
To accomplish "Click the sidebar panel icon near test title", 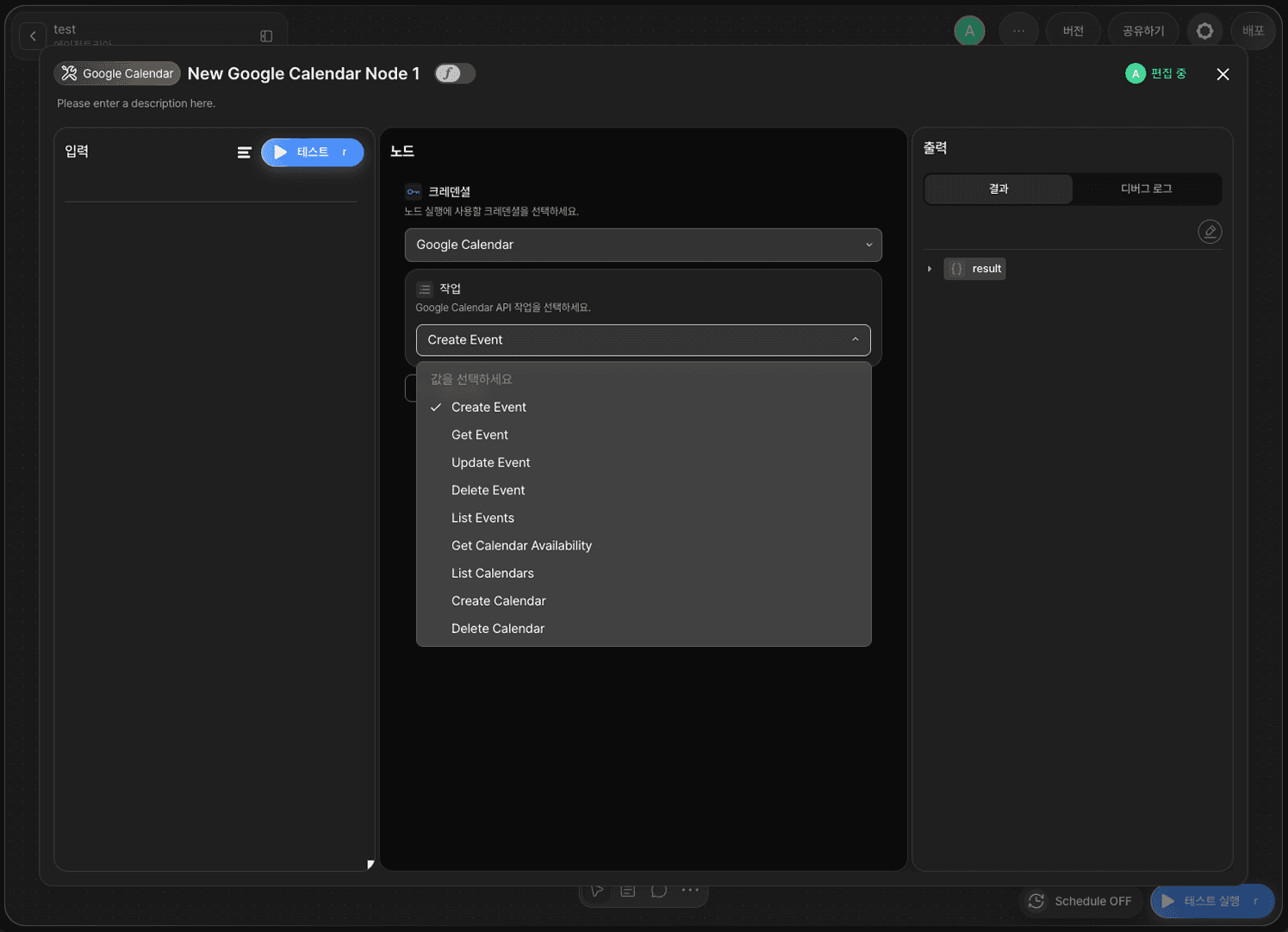I will 266,36.
